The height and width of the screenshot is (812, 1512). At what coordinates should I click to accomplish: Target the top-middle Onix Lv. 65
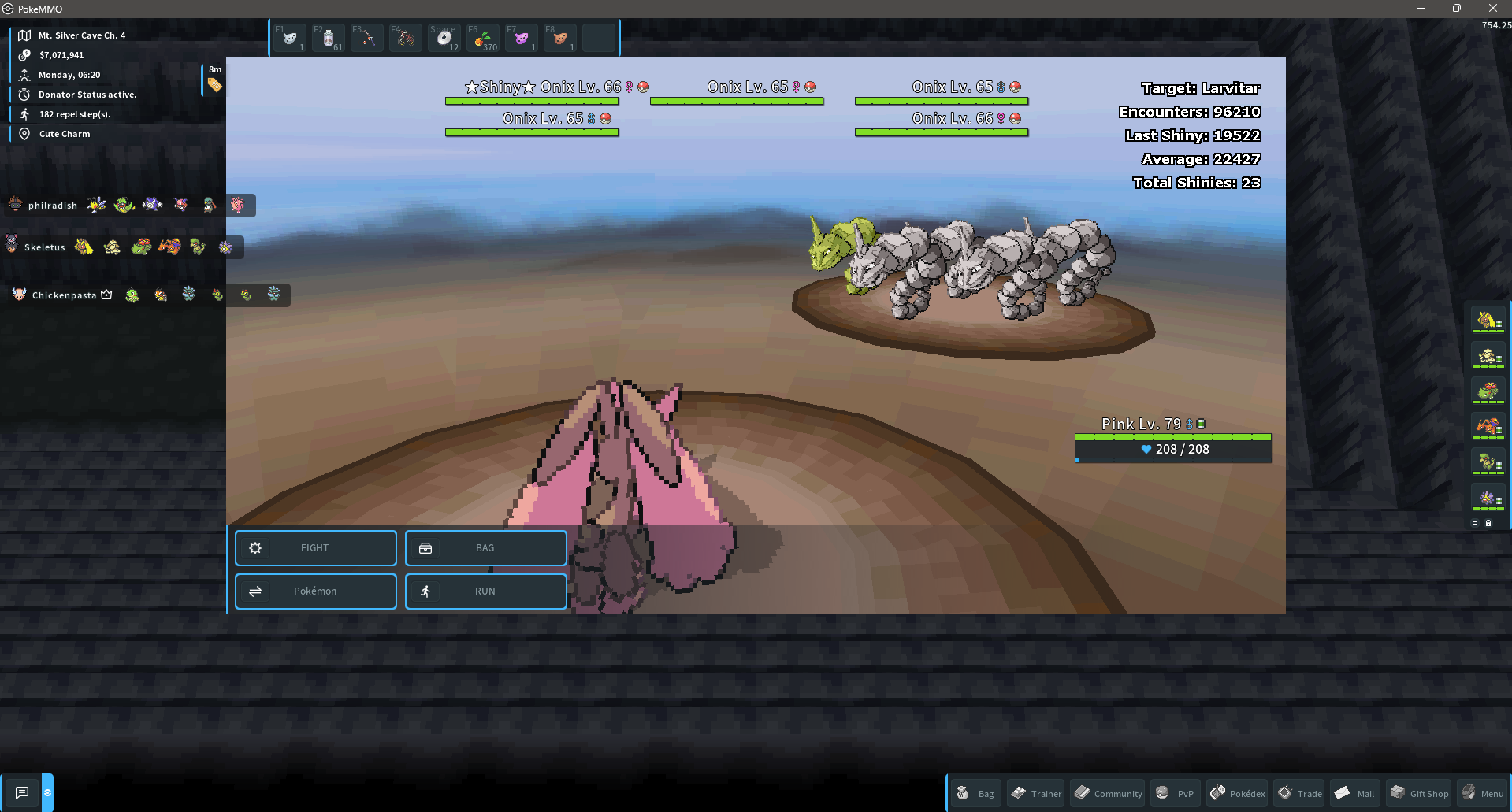pos(761,87)
